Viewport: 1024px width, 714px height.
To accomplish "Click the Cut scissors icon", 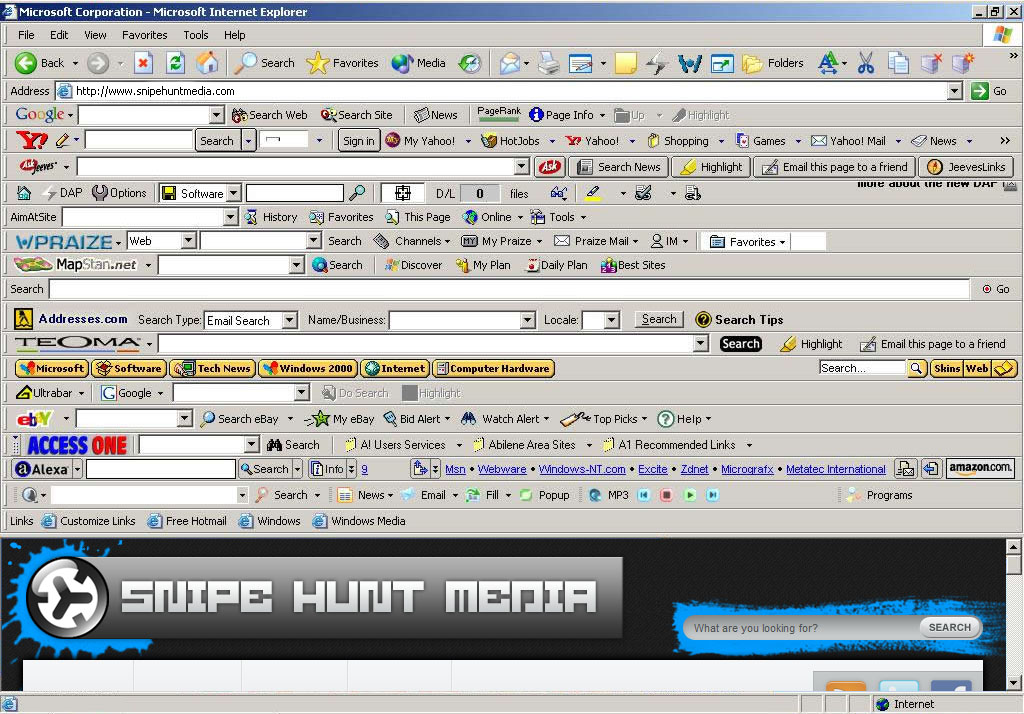I will pos(866,63).
